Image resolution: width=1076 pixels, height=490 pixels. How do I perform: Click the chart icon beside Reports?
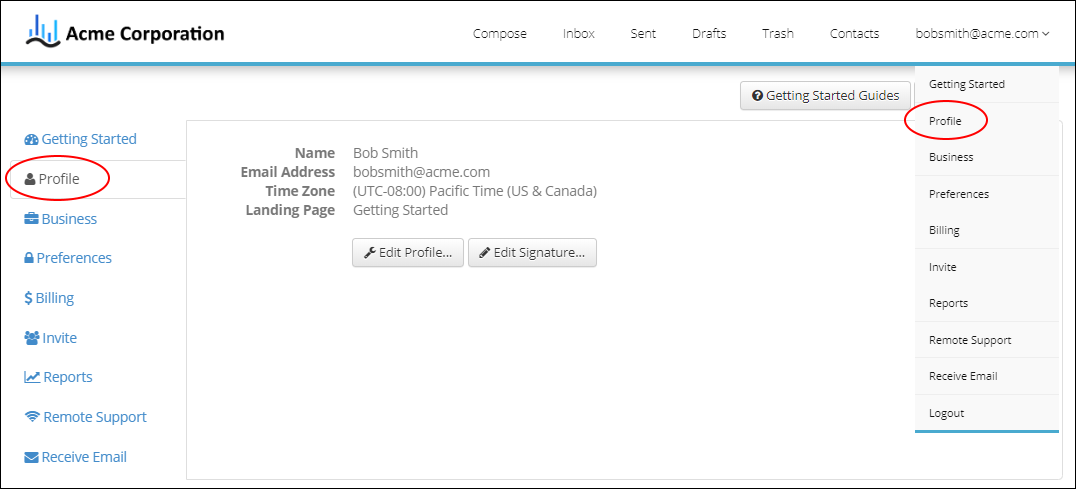(32, 377)
